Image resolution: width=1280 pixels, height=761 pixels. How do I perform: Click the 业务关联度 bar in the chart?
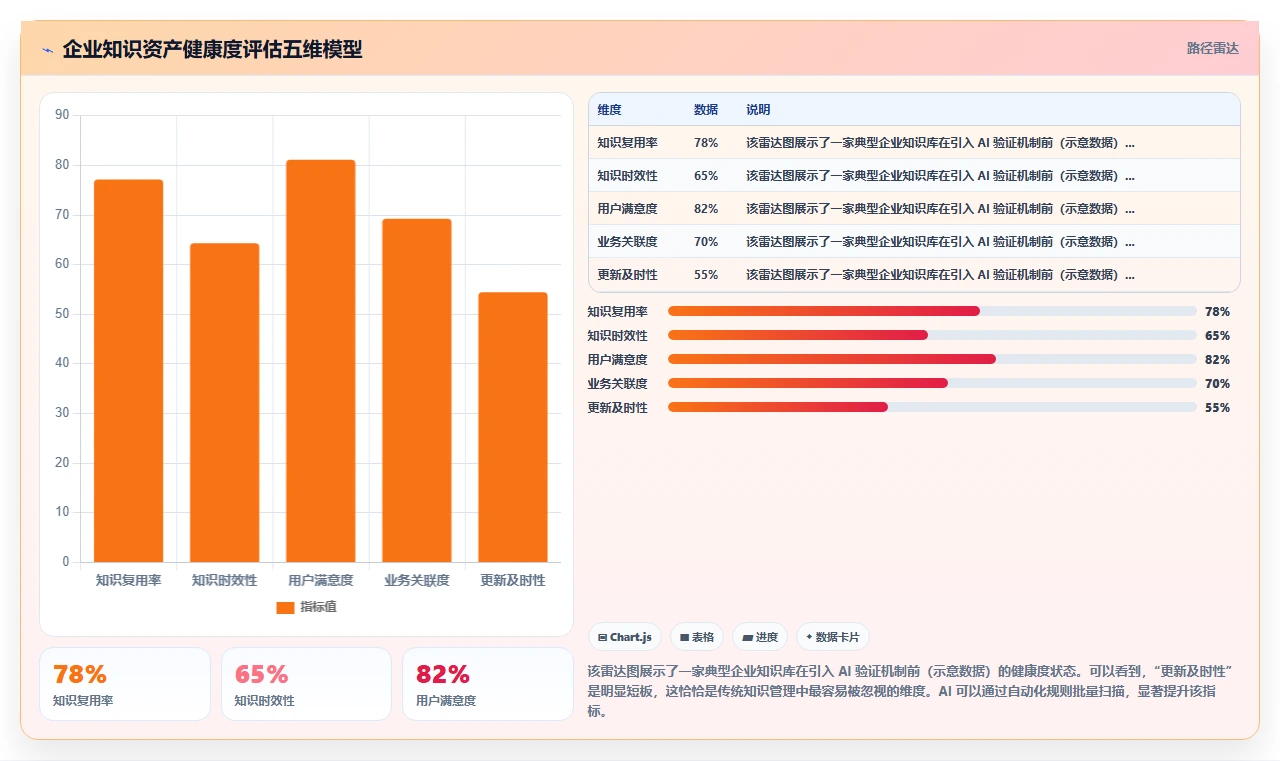[417, 390]
